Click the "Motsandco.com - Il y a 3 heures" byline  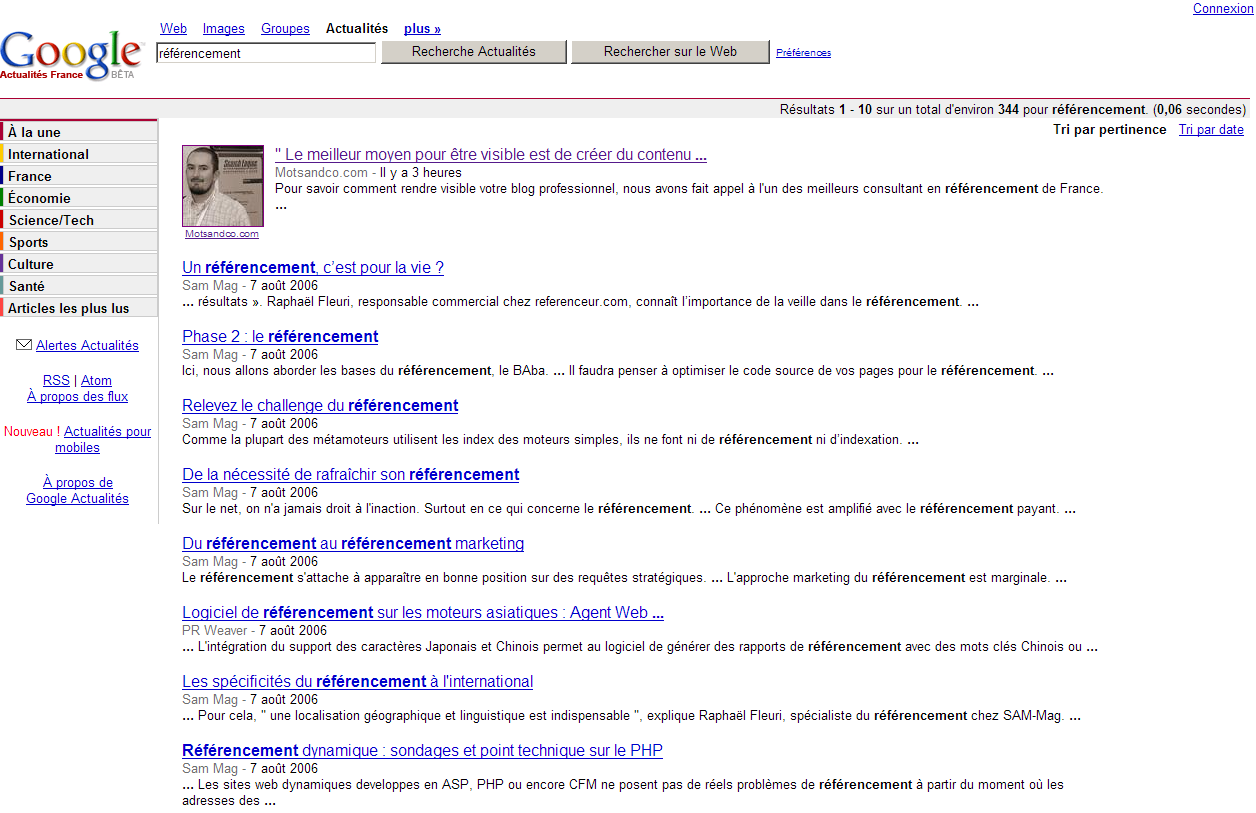click(368, 173)
